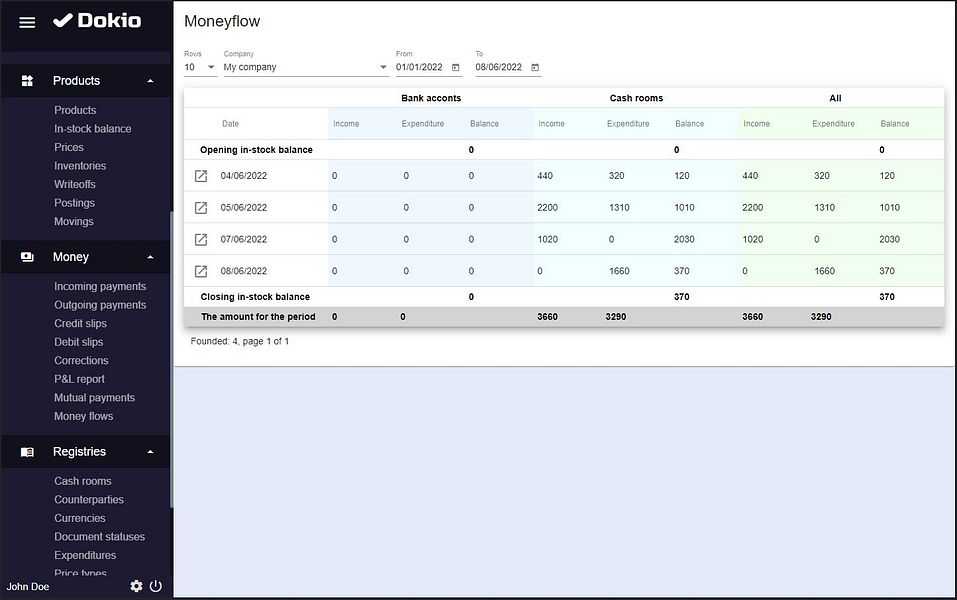Open details for 08/06/2022 row
Viewport: 957px width, 600px height.
201,271
